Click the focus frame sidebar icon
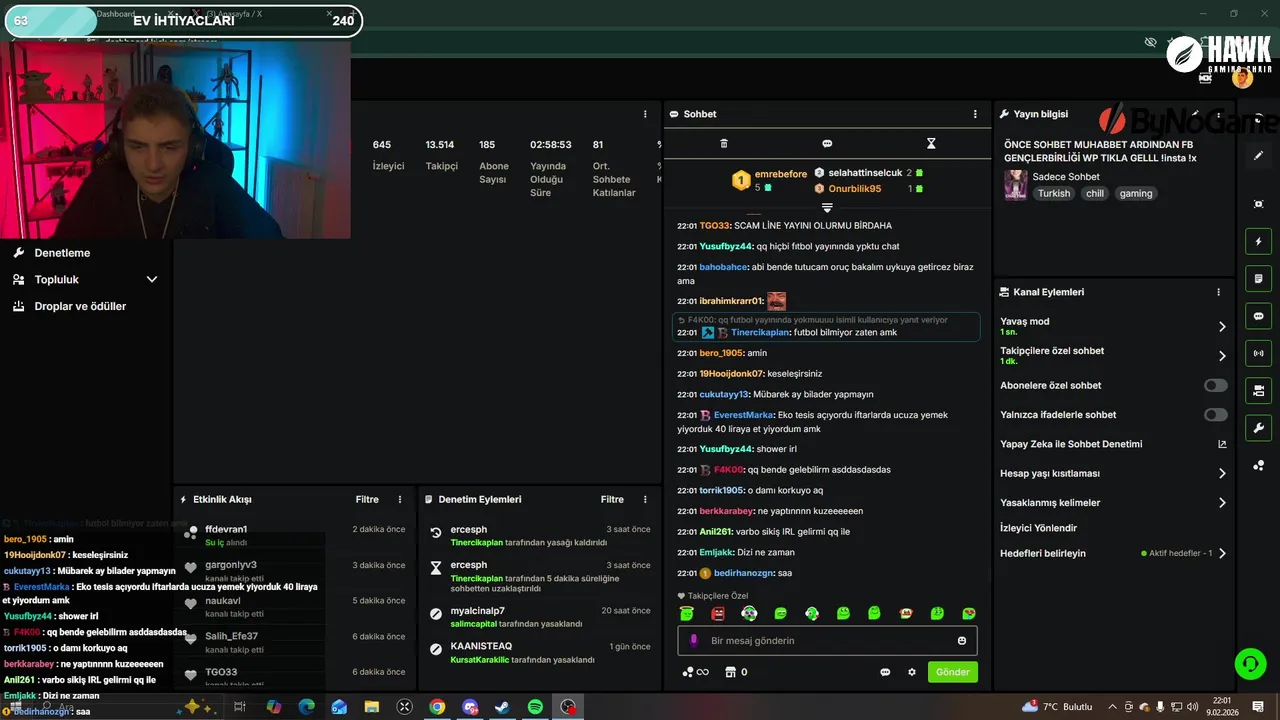This screenshot has height=720, width=1280. [x=1258, y=204]
